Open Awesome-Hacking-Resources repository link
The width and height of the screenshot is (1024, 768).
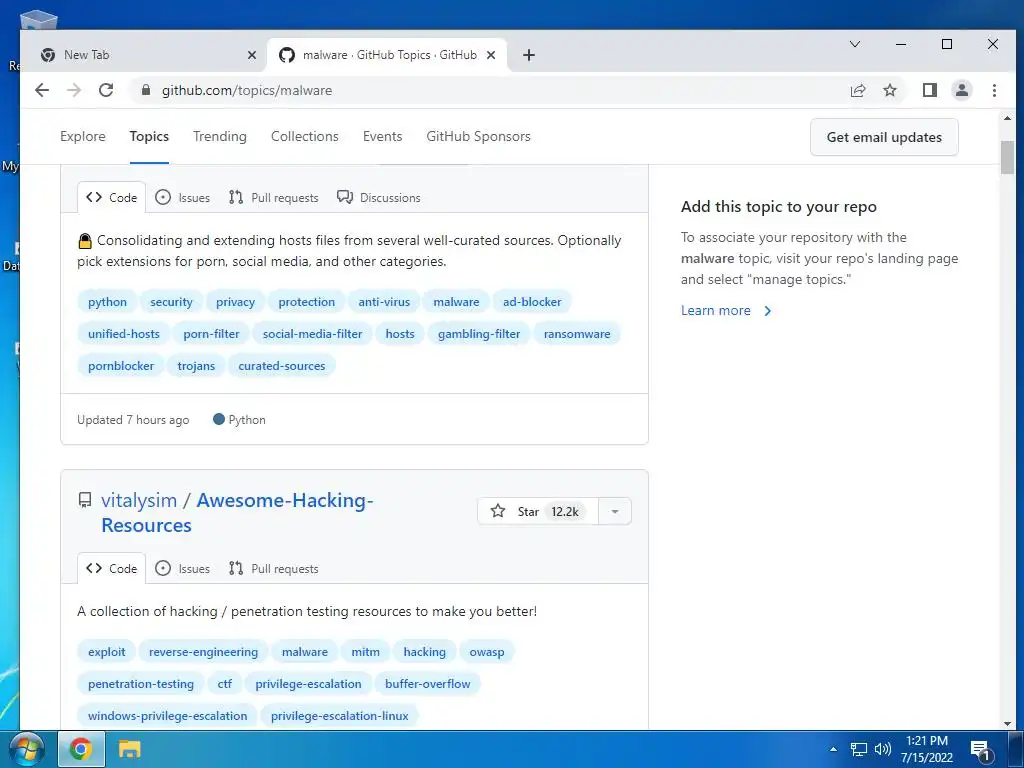[x=237, y=513]
